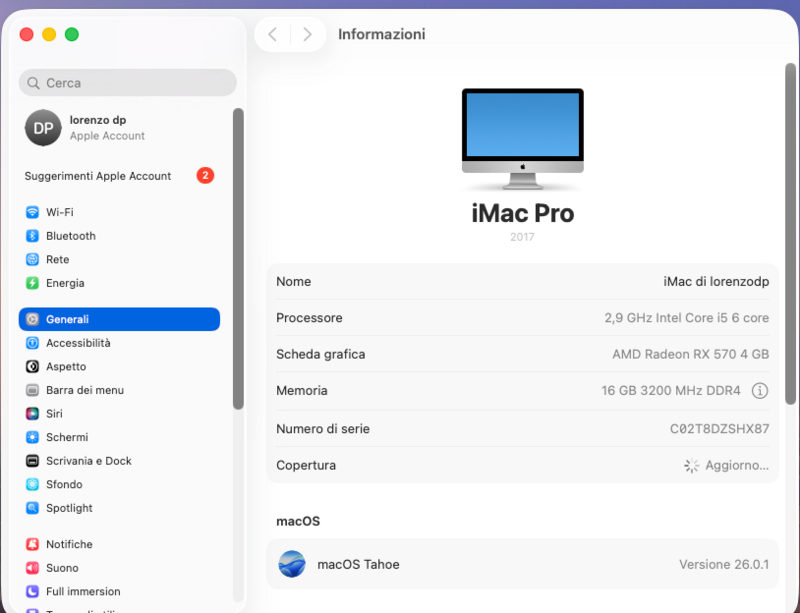Select the Spotlight search icon

point(32,508)
